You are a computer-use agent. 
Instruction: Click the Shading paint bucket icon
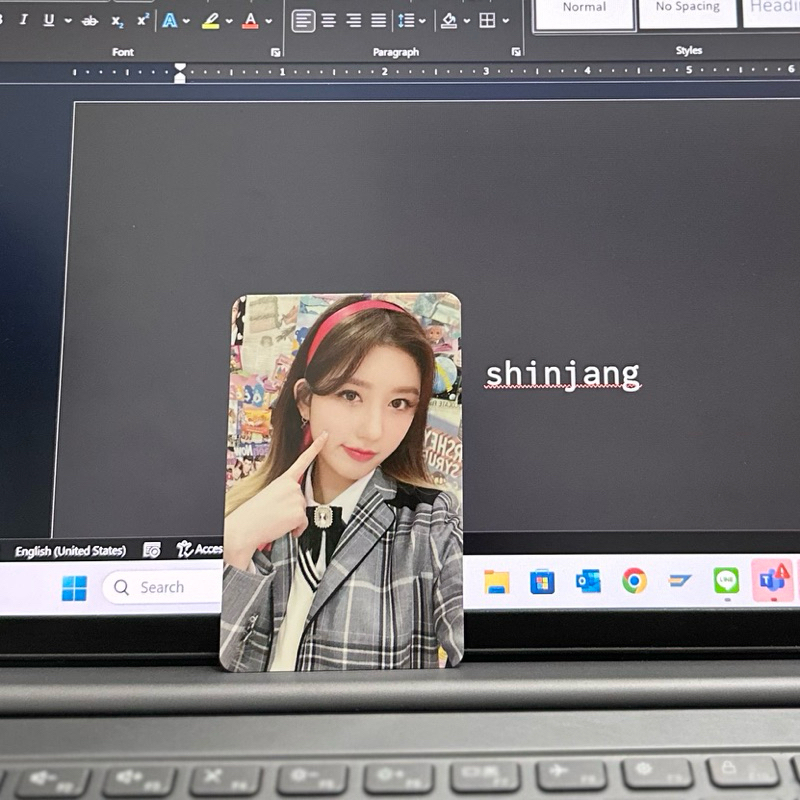pyautogui.click(x=449, y=20)
